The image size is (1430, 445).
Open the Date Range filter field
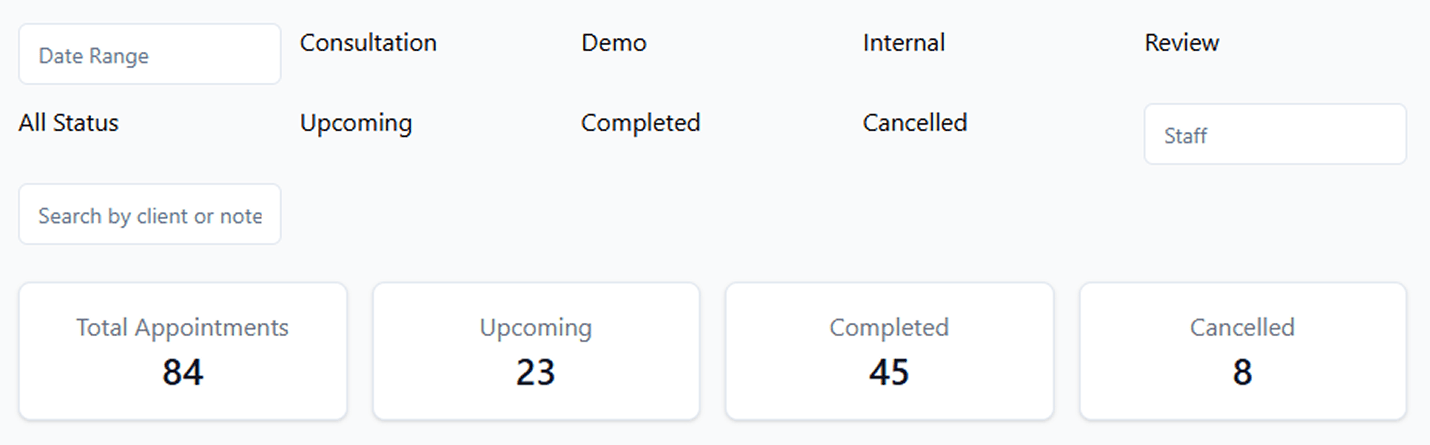pyautogui.click(x=149, y=55)
